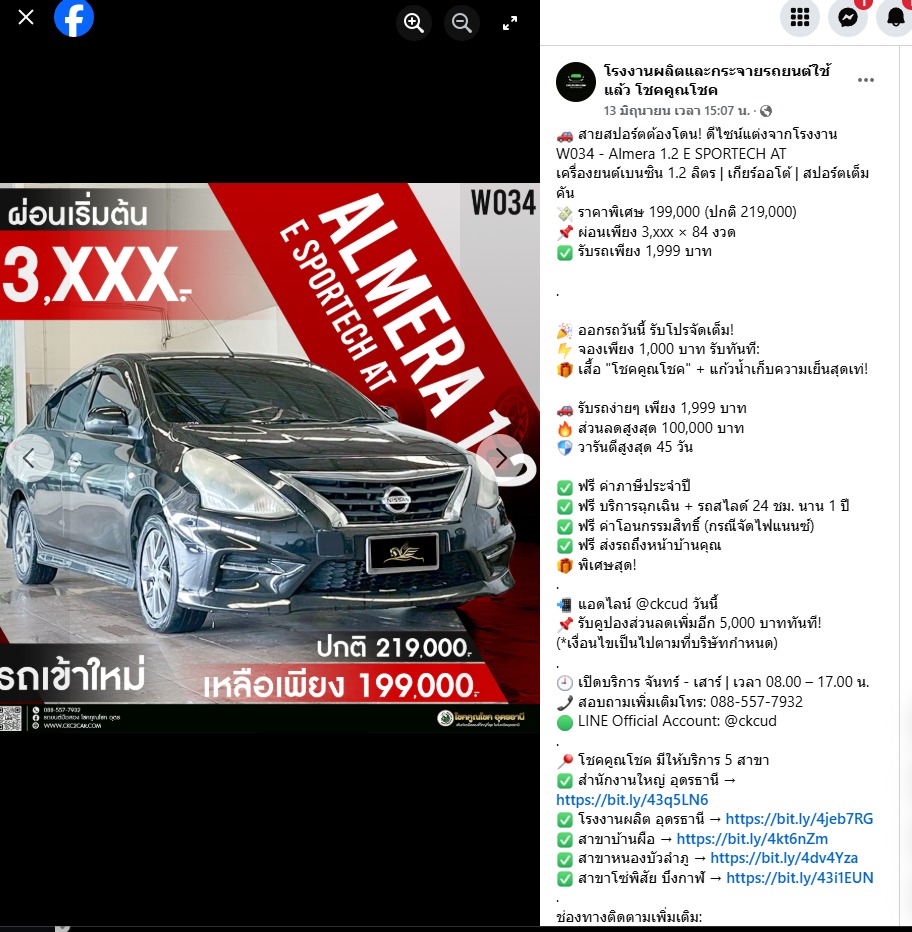This screenshot has height=932, width=912.
Task: Close the photo viewer with the X
Action: coord(26,17)
